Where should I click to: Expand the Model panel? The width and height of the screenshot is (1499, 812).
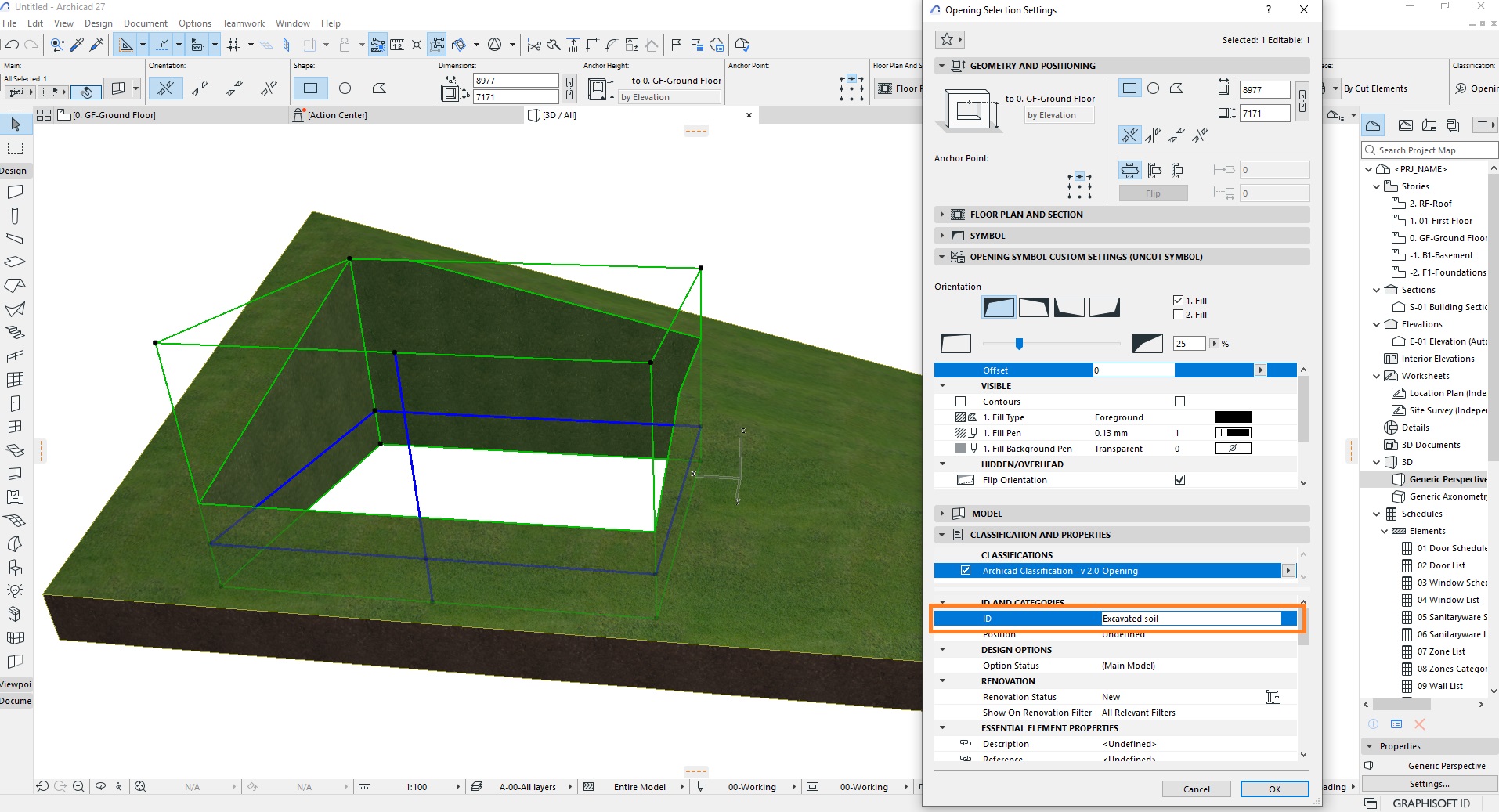941,514
